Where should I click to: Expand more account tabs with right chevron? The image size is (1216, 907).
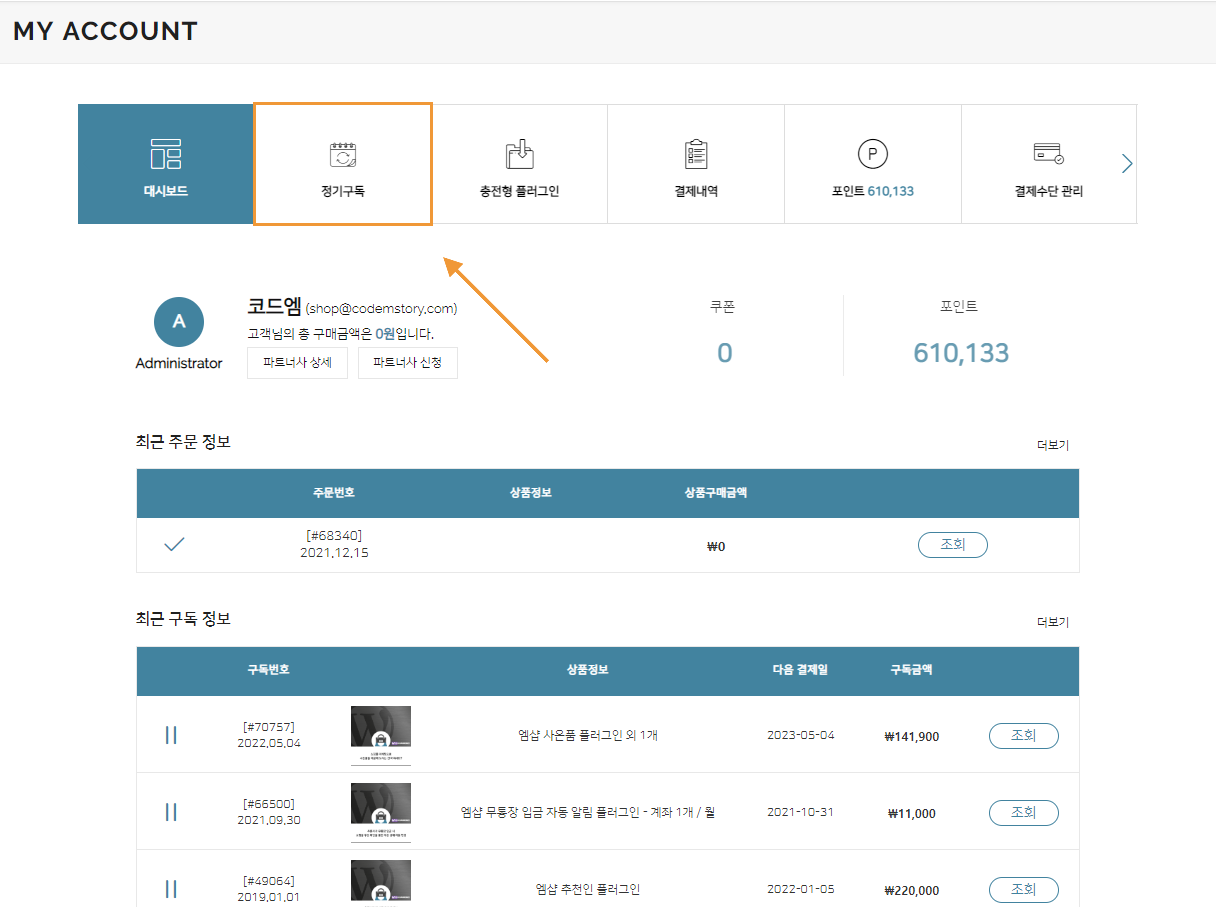[1127, 164]
